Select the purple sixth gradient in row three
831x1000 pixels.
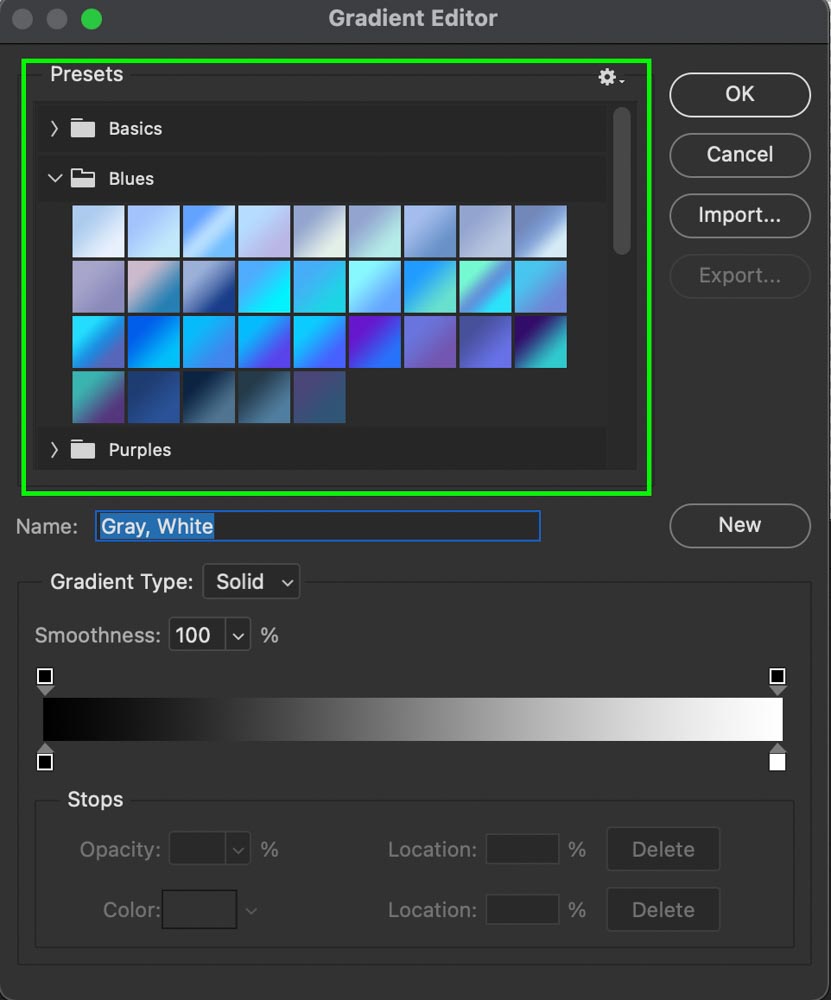coord(375,342)
